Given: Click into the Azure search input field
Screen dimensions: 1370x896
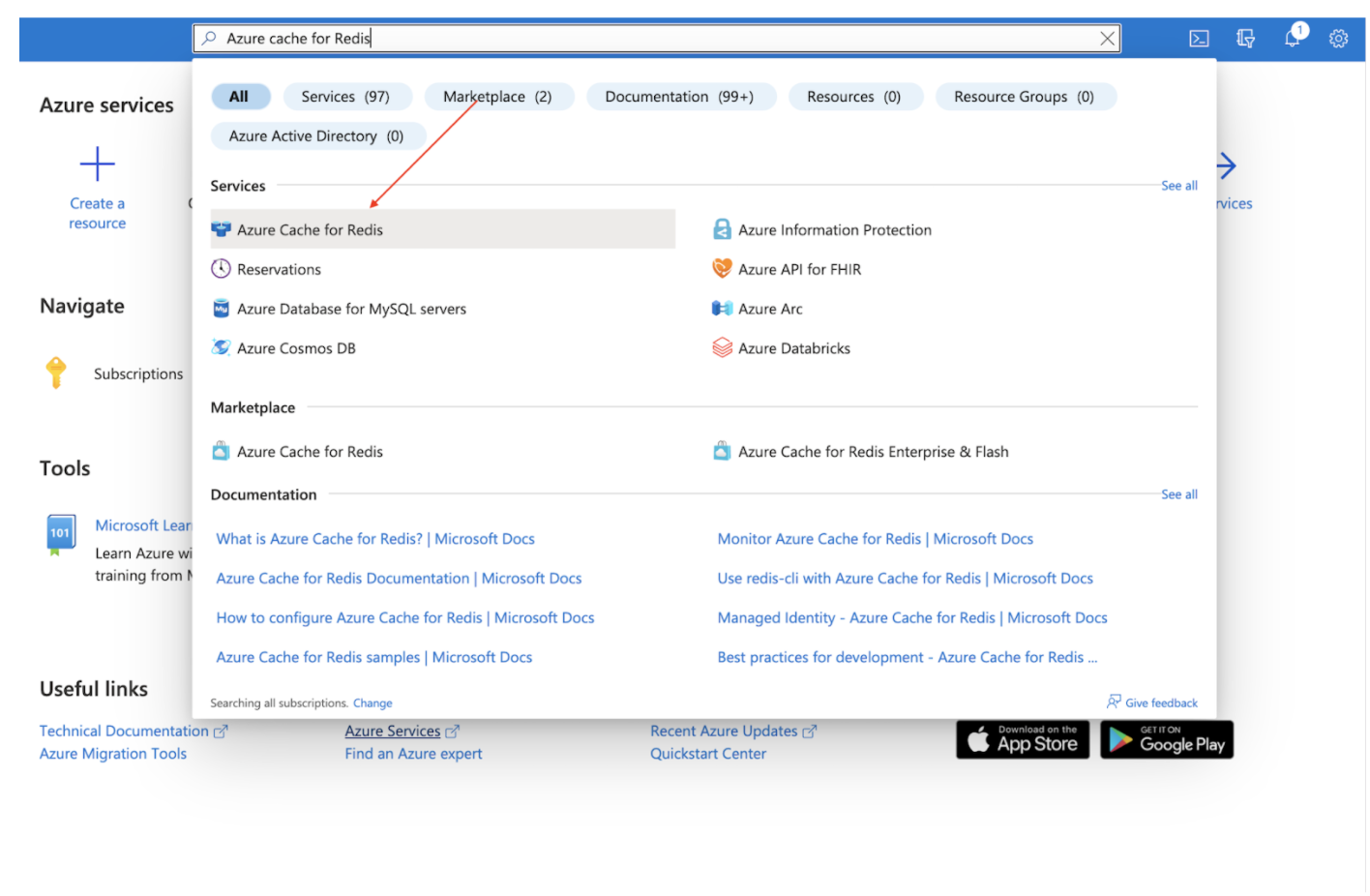Looking at the screenshot, I should click(657, 39).
